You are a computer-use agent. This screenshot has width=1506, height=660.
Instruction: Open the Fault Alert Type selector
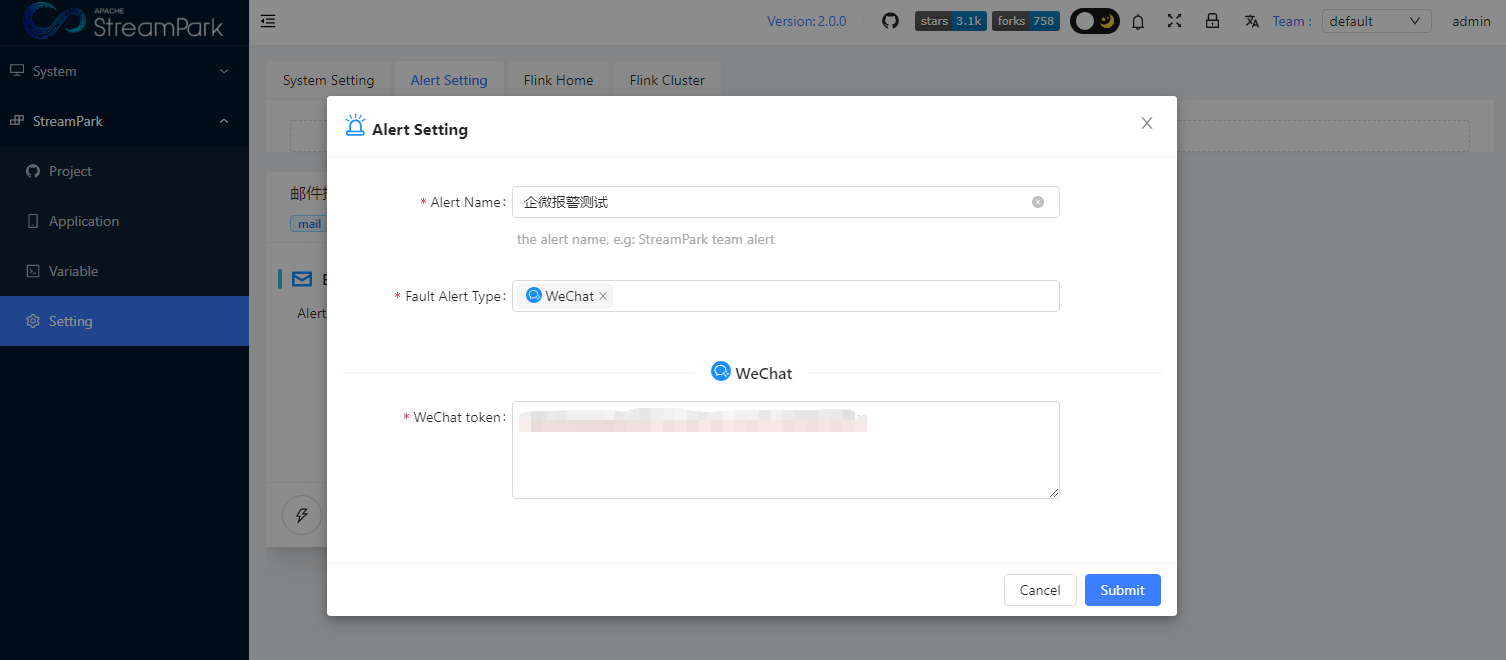(x=830, y=296)
